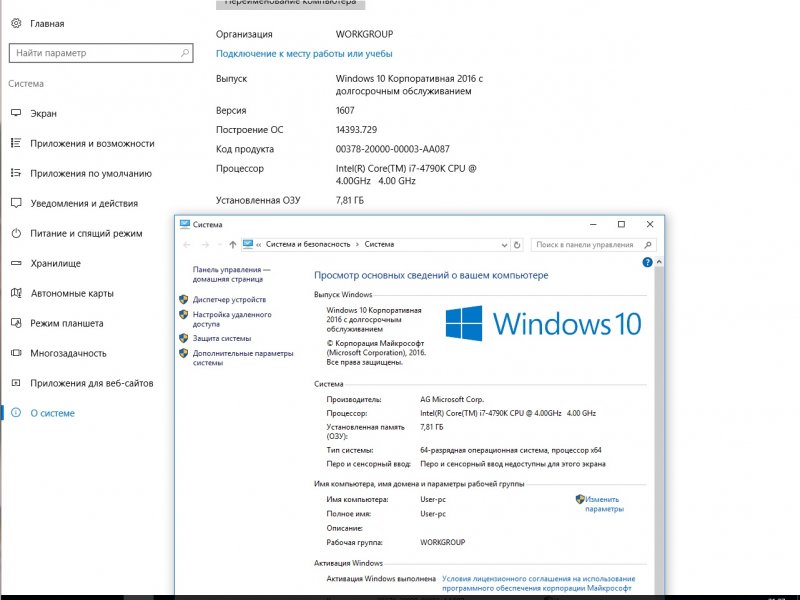Go up one level with the up arrow
Viewport: 800px width, 600px height.
coord(233,245)
